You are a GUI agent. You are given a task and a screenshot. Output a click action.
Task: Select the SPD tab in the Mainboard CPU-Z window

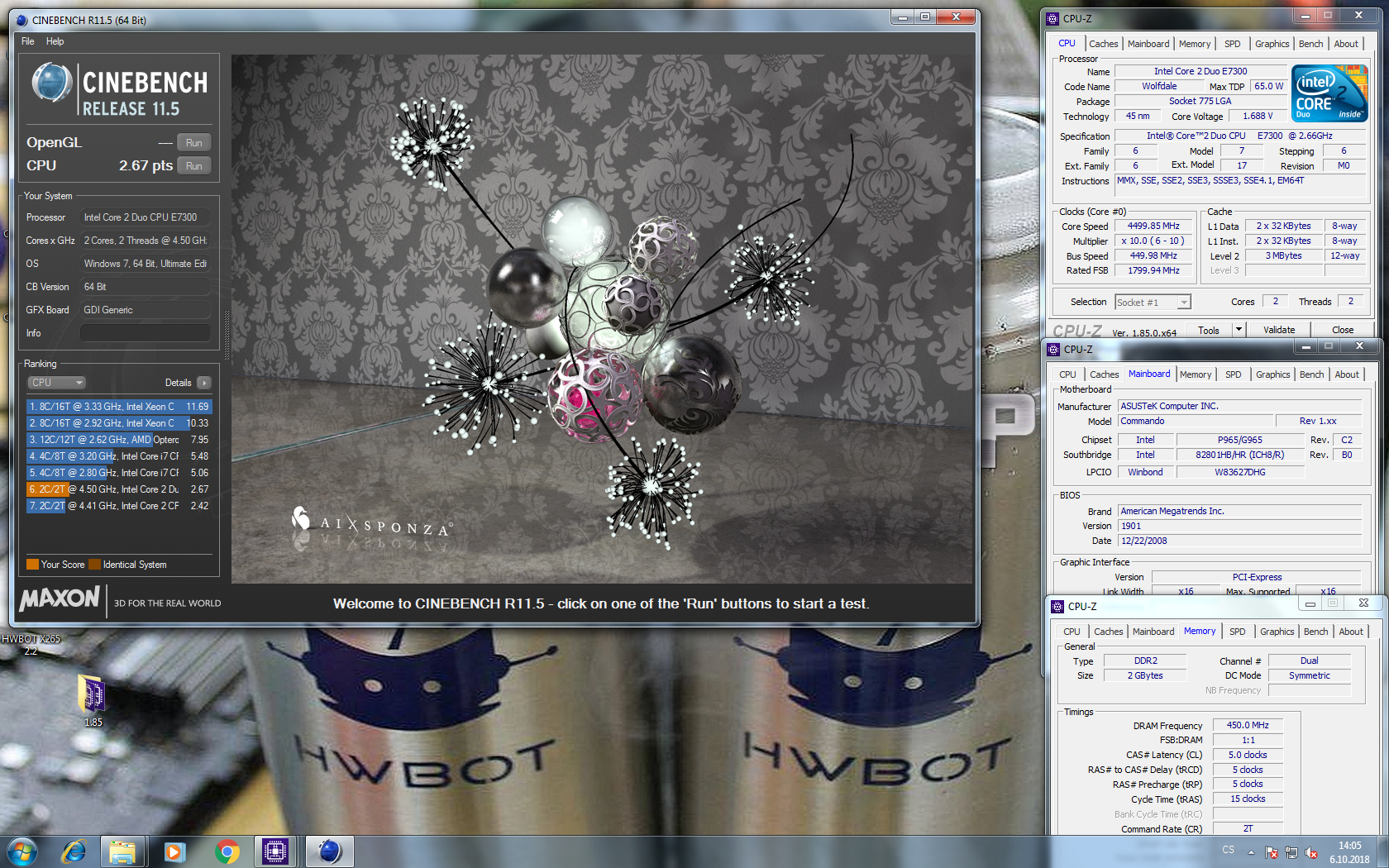pos(1233,374)
